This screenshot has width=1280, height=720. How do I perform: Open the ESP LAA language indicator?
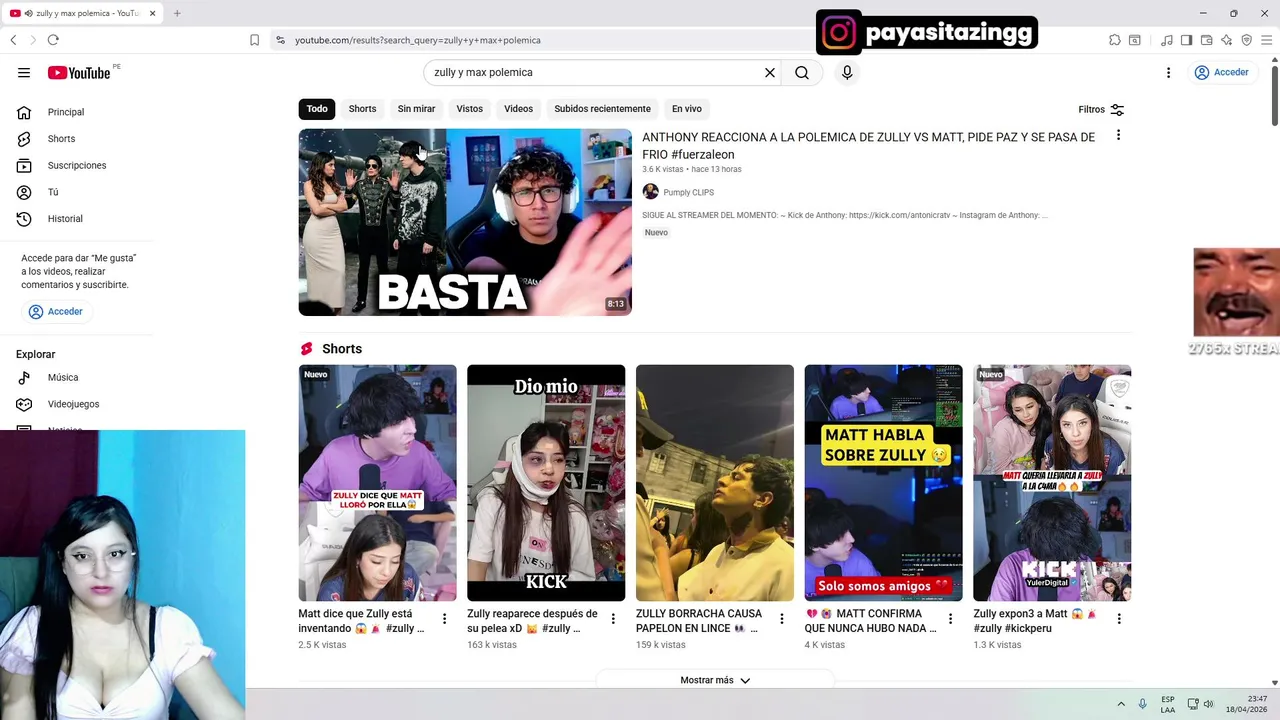pos(1168,704)
